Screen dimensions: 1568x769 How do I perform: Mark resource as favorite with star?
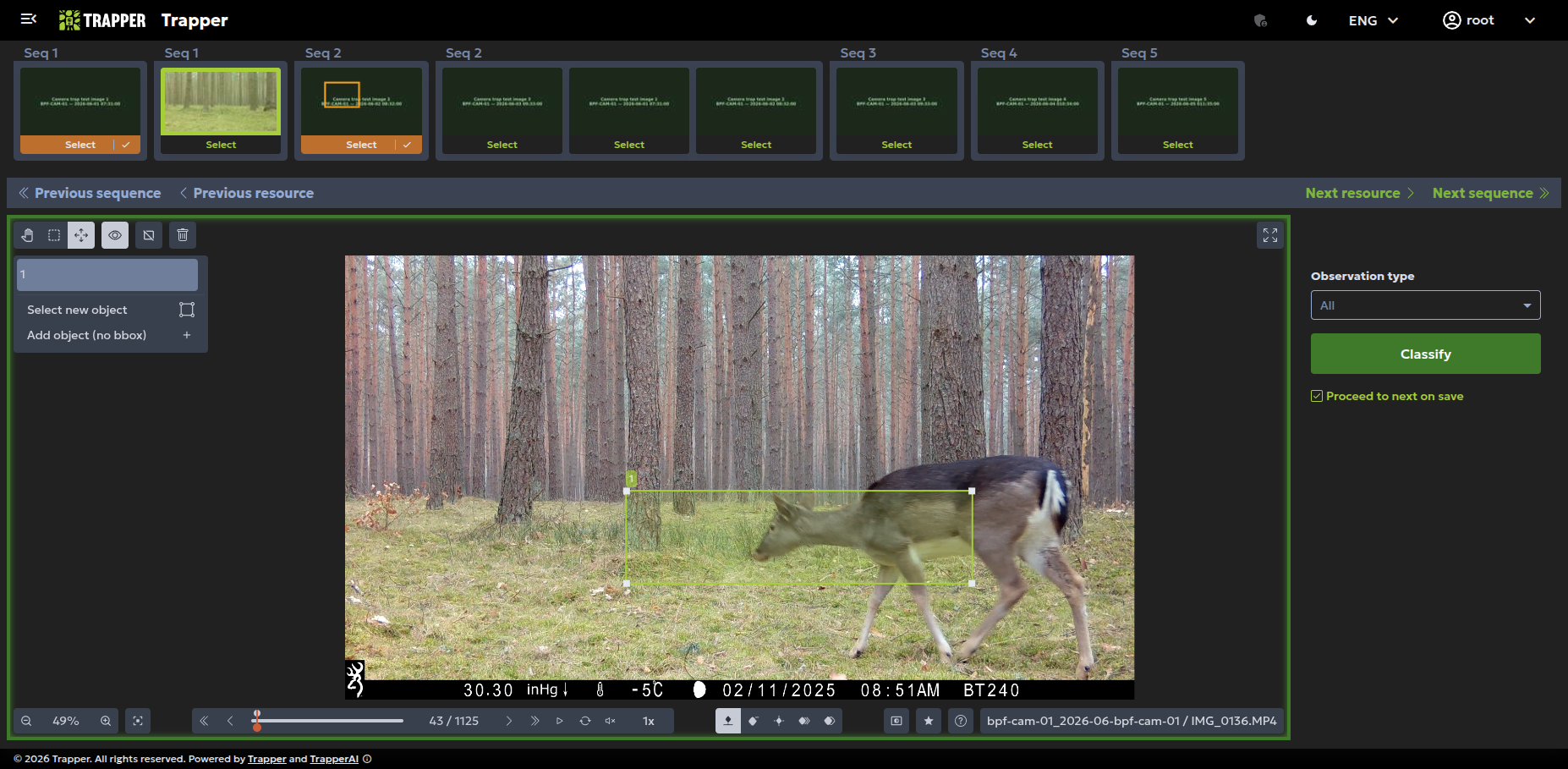pos(929,721)
